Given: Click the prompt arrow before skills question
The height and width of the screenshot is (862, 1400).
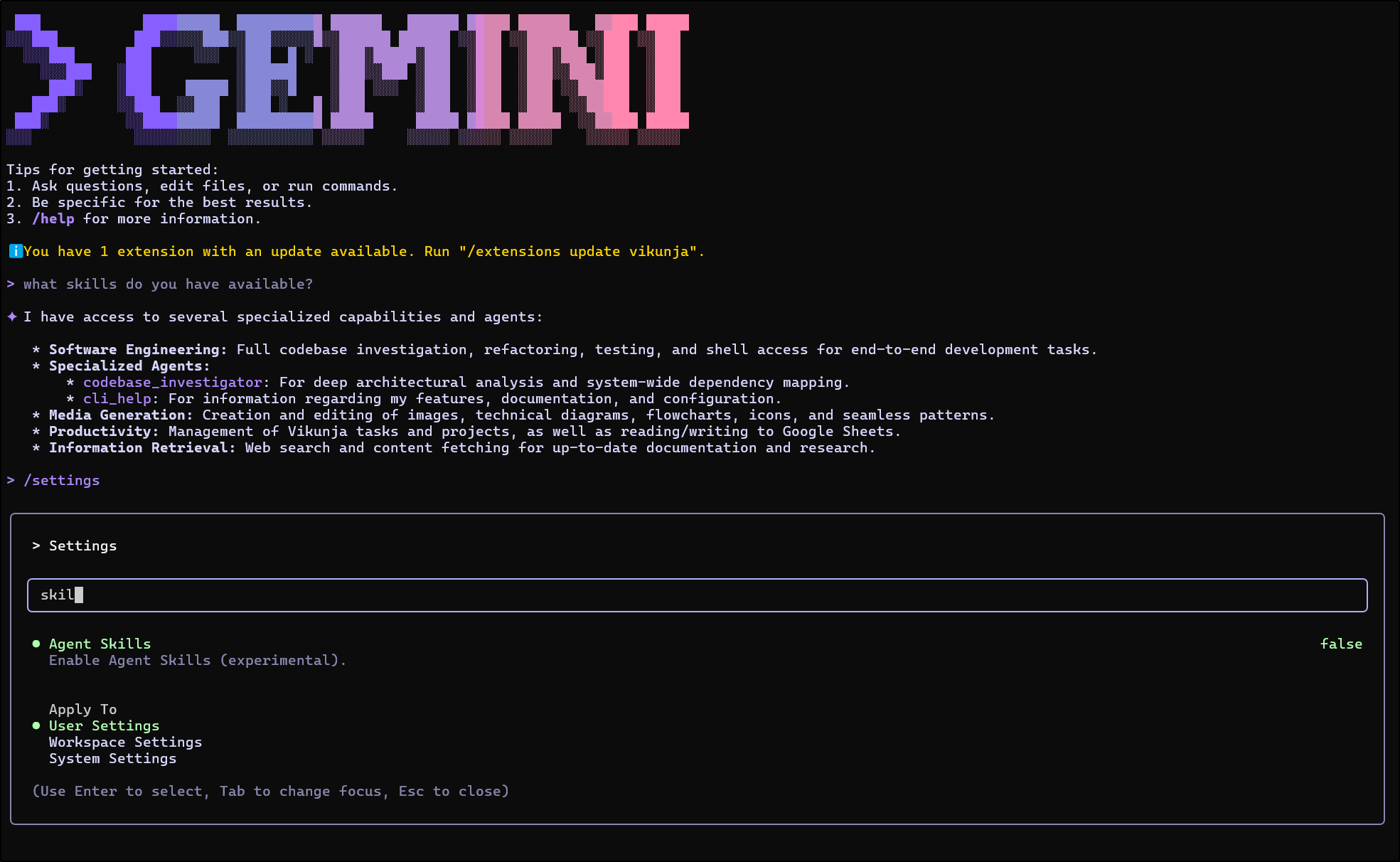Looking at the screenshot, I should point(11,284).
